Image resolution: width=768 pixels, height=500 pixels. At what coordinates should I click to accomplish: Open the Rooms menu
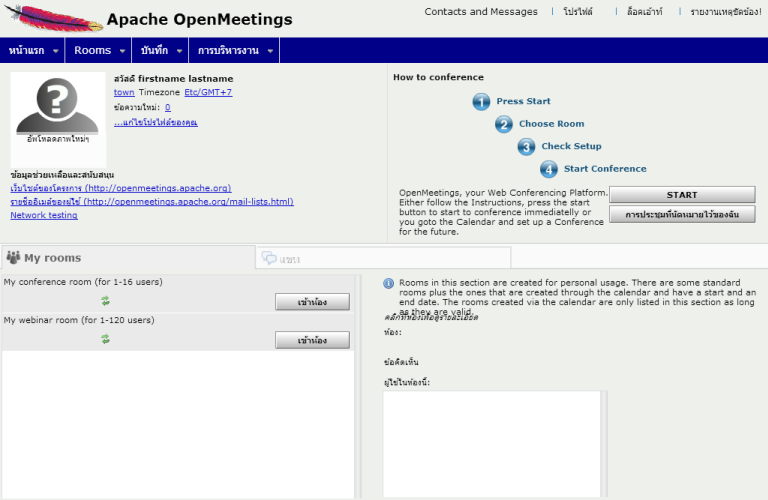tap(98, 50)
